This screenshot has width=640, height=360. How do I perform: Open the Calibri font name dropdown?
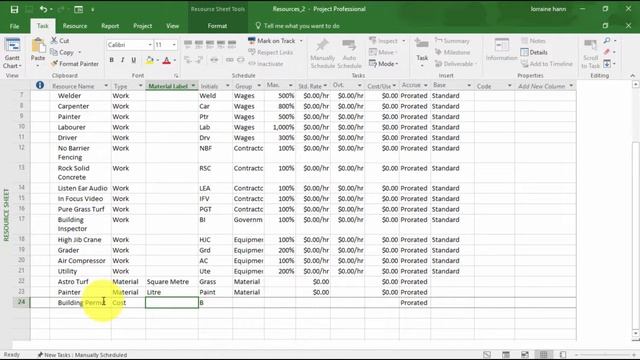click(150, 44)
